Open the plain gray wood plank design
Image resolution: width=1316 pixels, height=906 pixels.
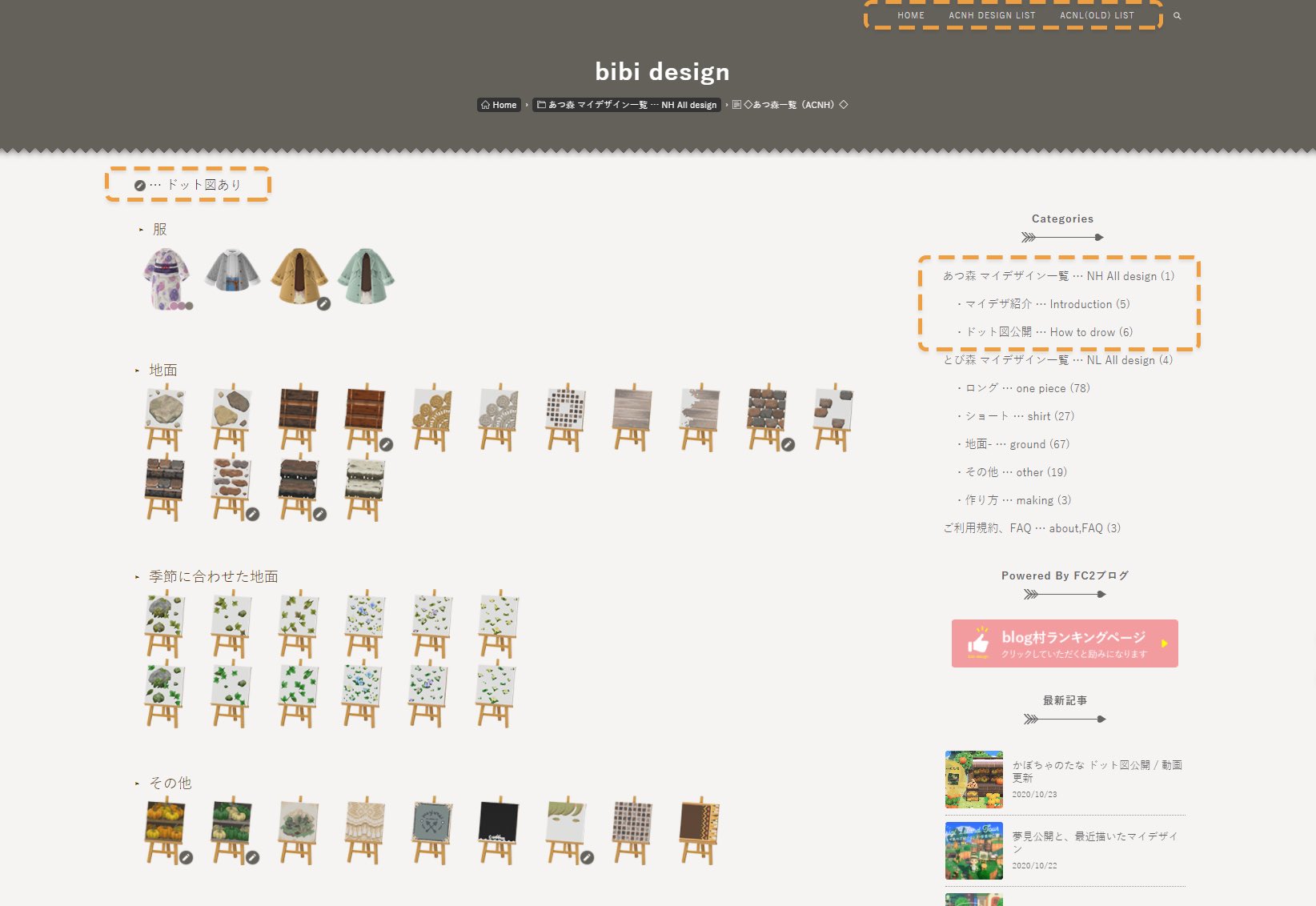click(x=632, y=417)
